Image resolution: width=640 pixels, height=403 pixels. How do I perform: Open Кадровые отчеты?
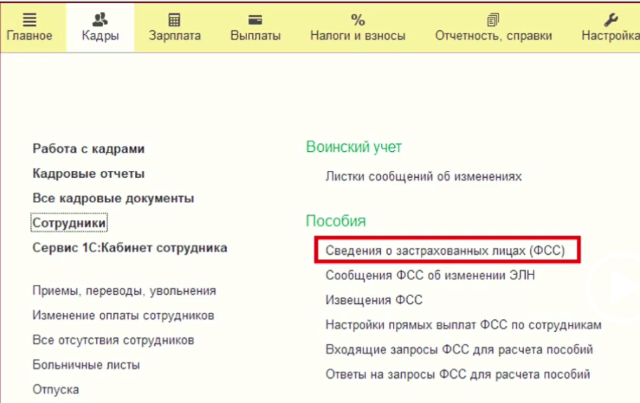point(88,173)
